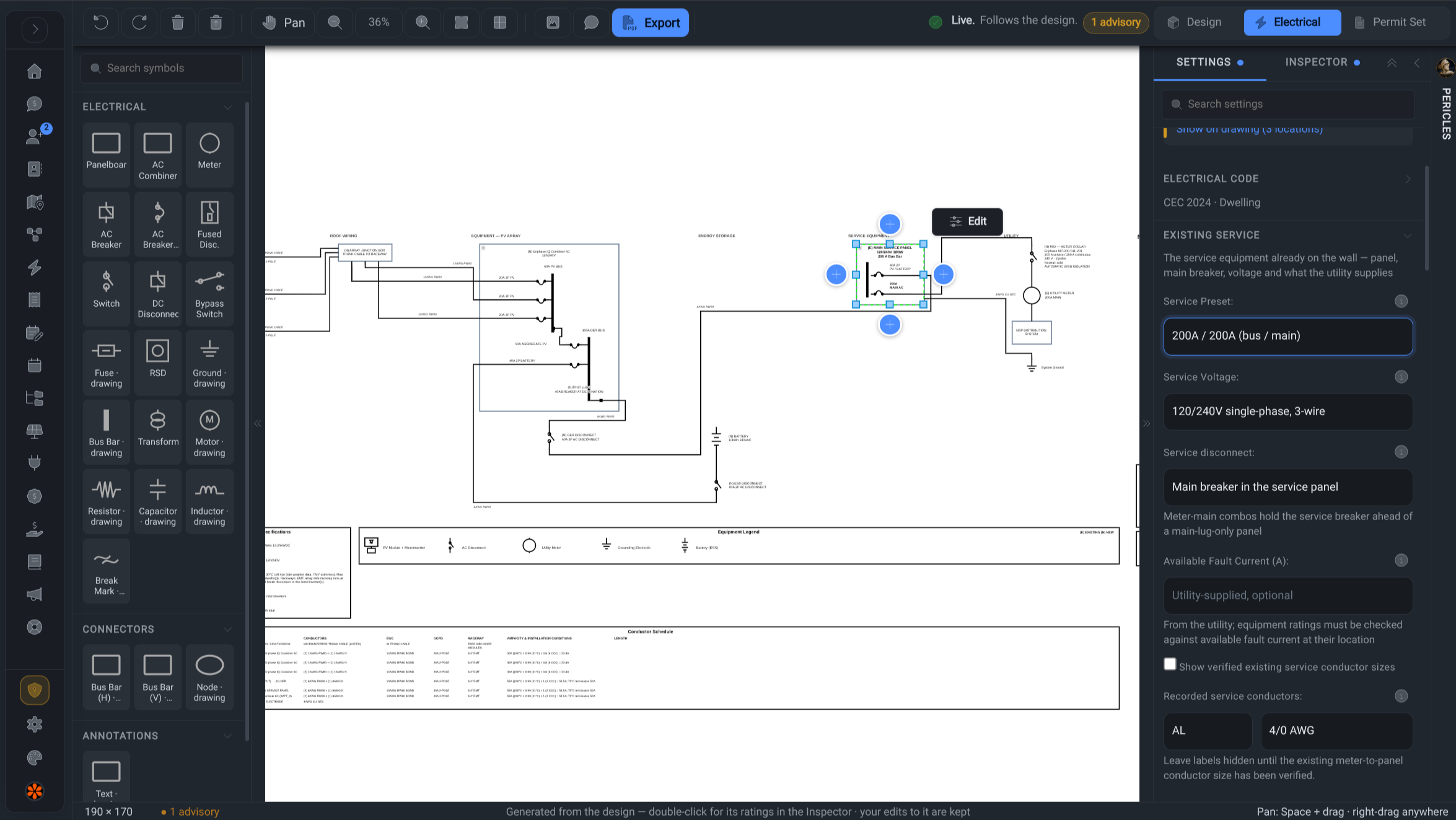Screen dimensions: 1456x820
Task: Select the Panelboard symbol
Action: point(107,154)
